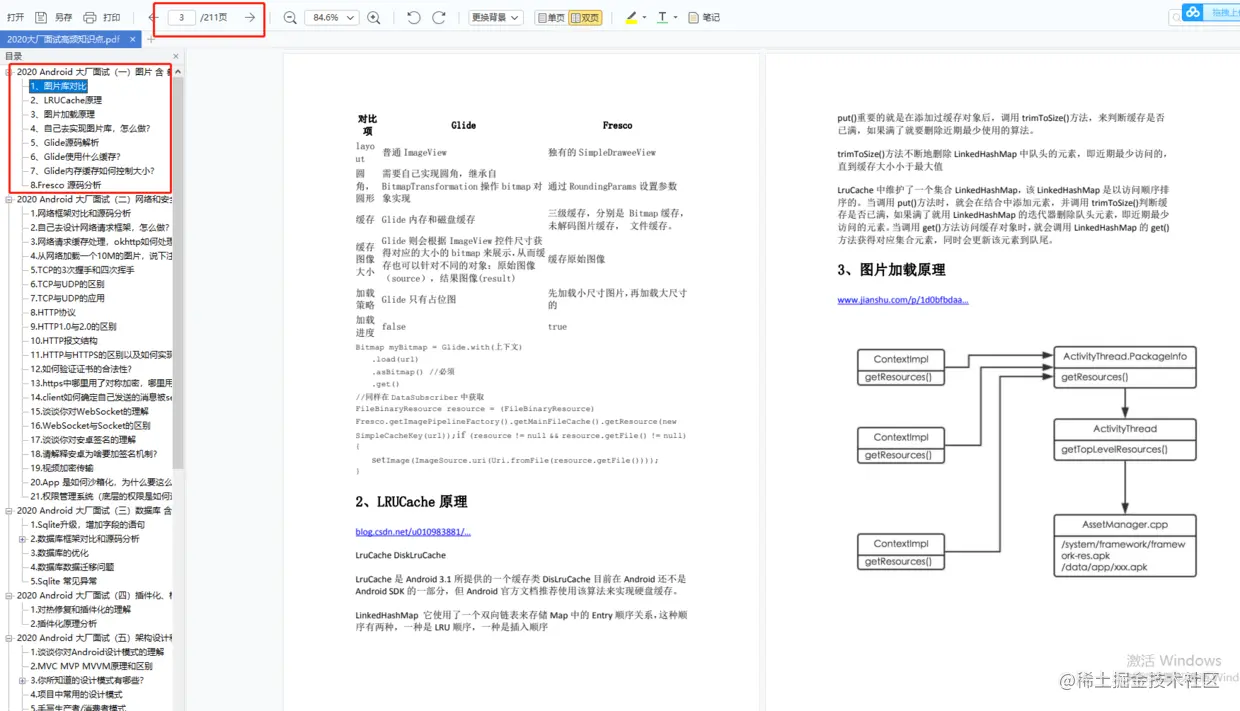Collapse the 大厂面试（二）网络和安全 outline node
The image size is (1240, 711).
(x=9, y=199)
